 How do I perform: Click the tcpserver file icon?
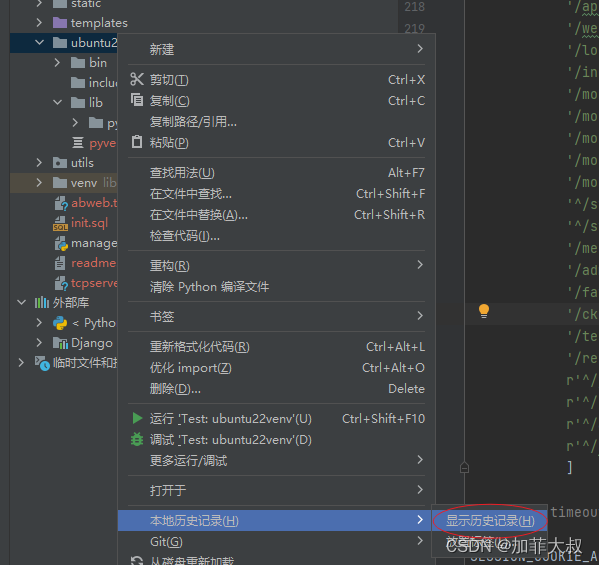(61, 283)
